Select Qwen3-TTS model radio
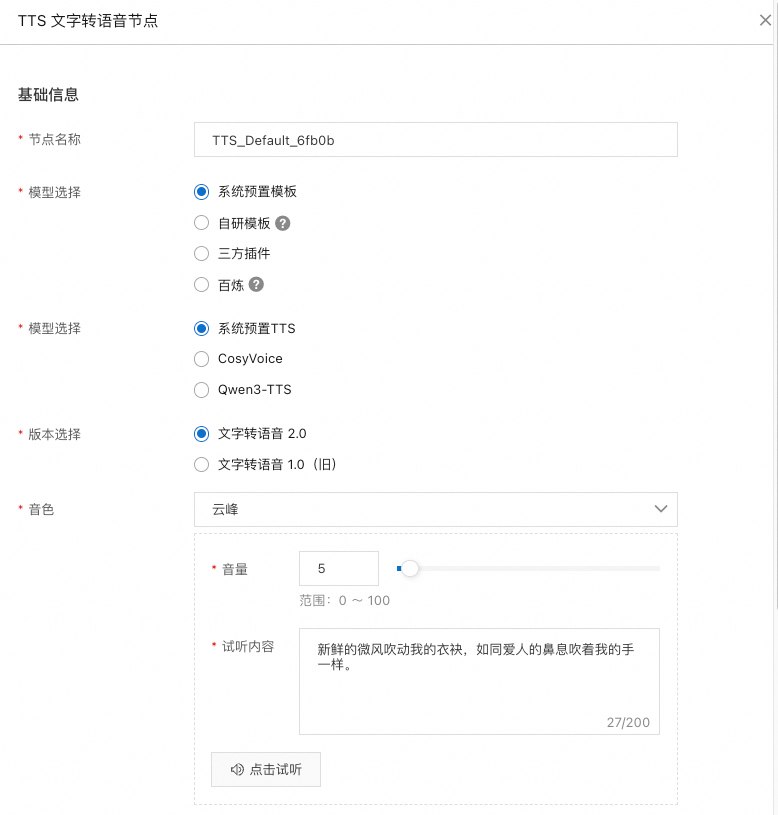 pyautogui.click(x=202, y=390)
